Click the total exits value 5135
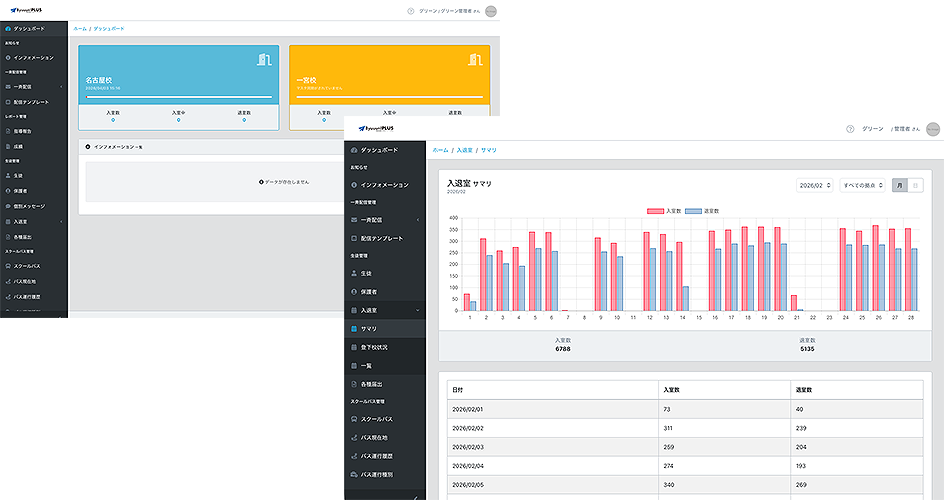Viewport: 944px width, 500px height. (807, 349)
